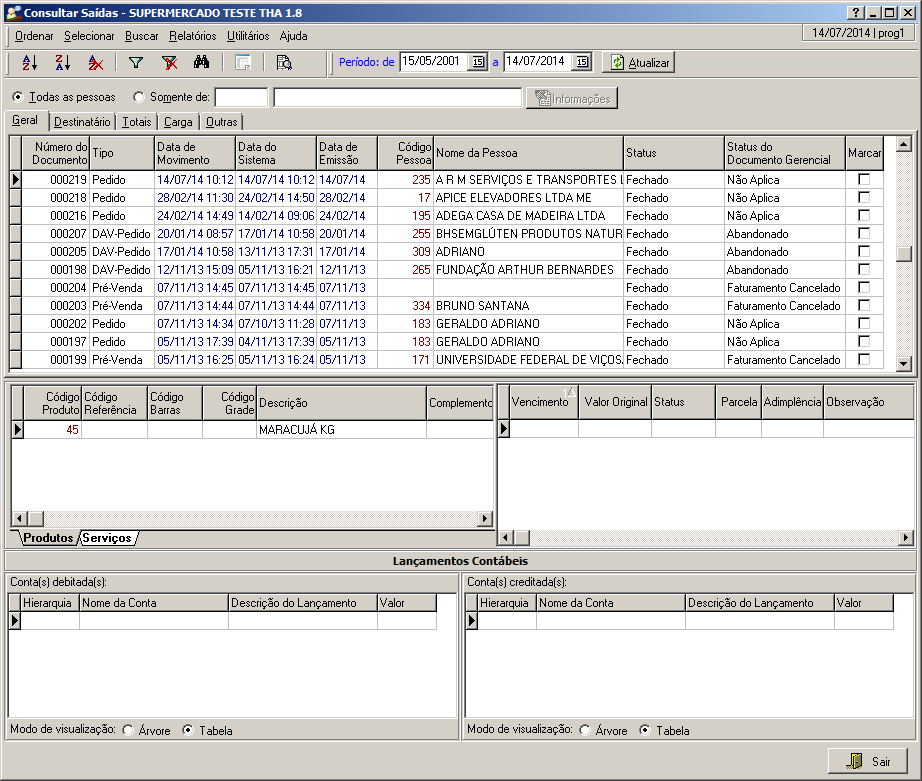Click the Vencimento column header to sort
This screenshot has height=781, width=922.
[539, 402]
